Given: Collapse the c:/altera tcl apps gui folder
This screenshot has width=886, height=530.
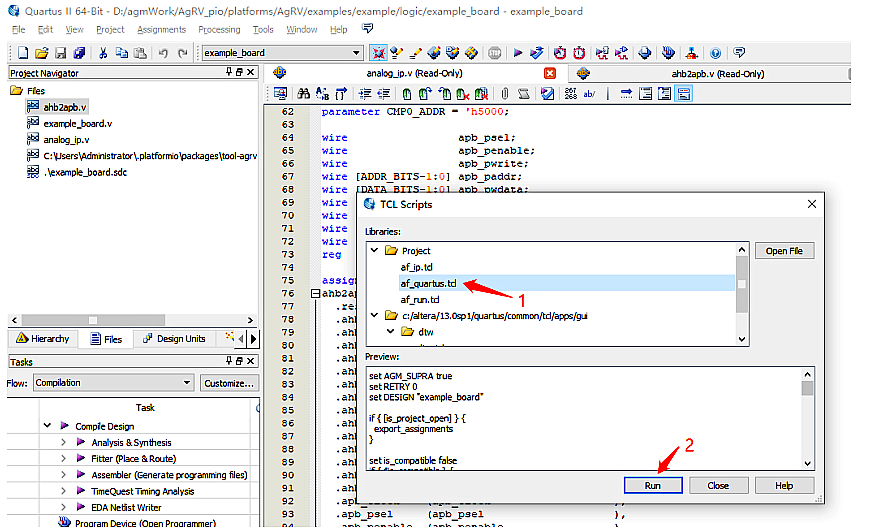Looking at the screenshot, I should coord(374,315).
